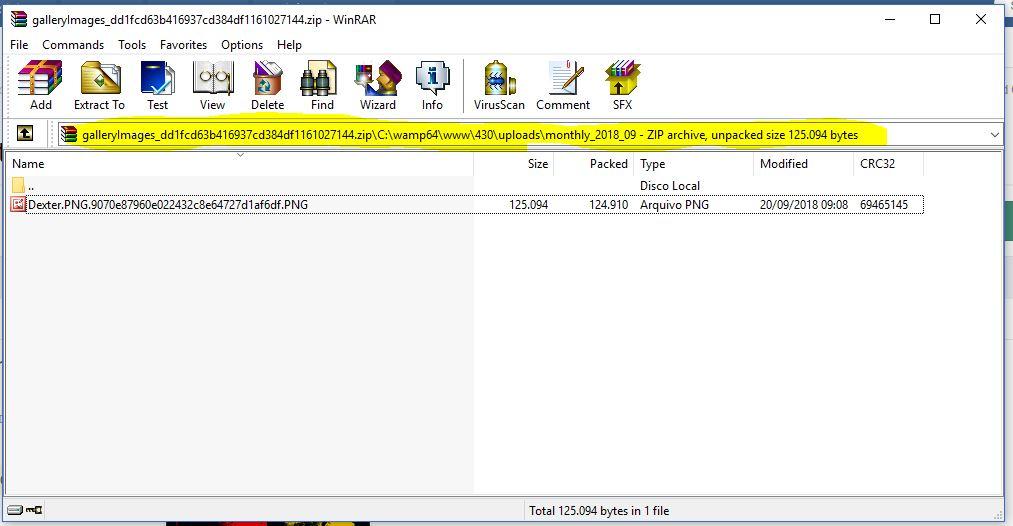
Task: Go up one folder level arrow
Action: click(x=25, y=133)
